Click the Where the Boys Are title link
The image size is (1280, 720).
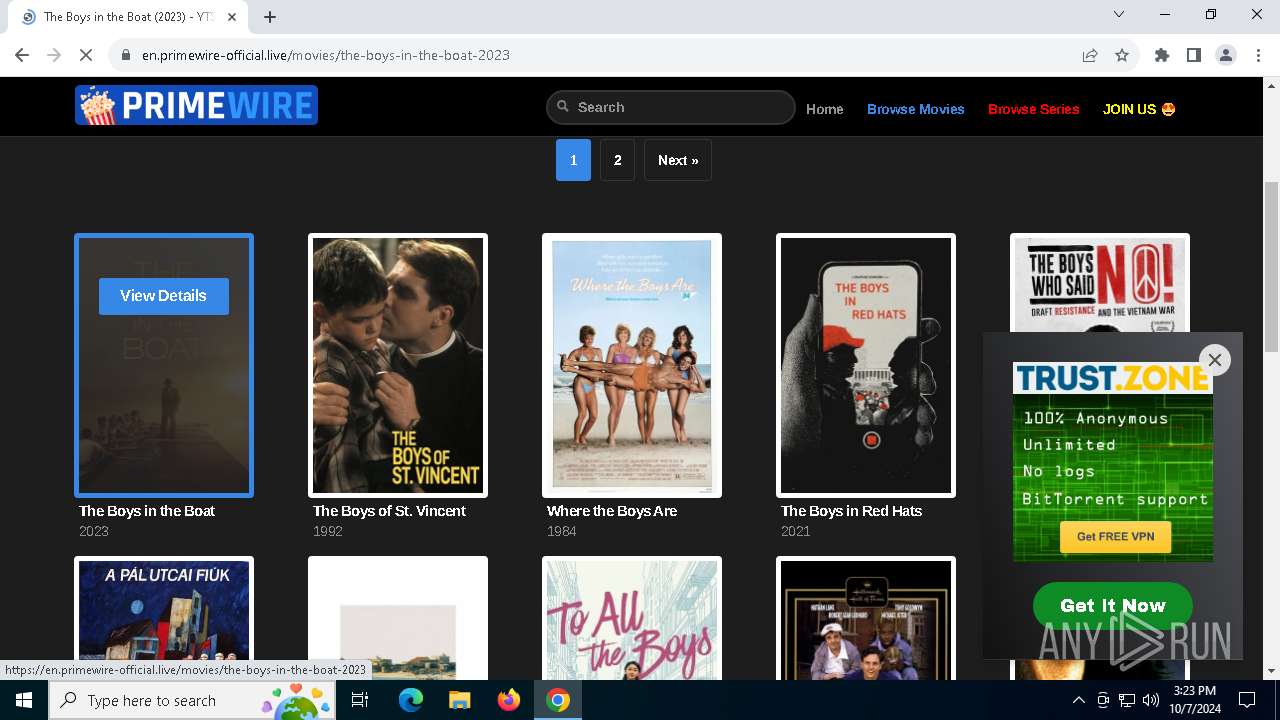tap(612, 511)
